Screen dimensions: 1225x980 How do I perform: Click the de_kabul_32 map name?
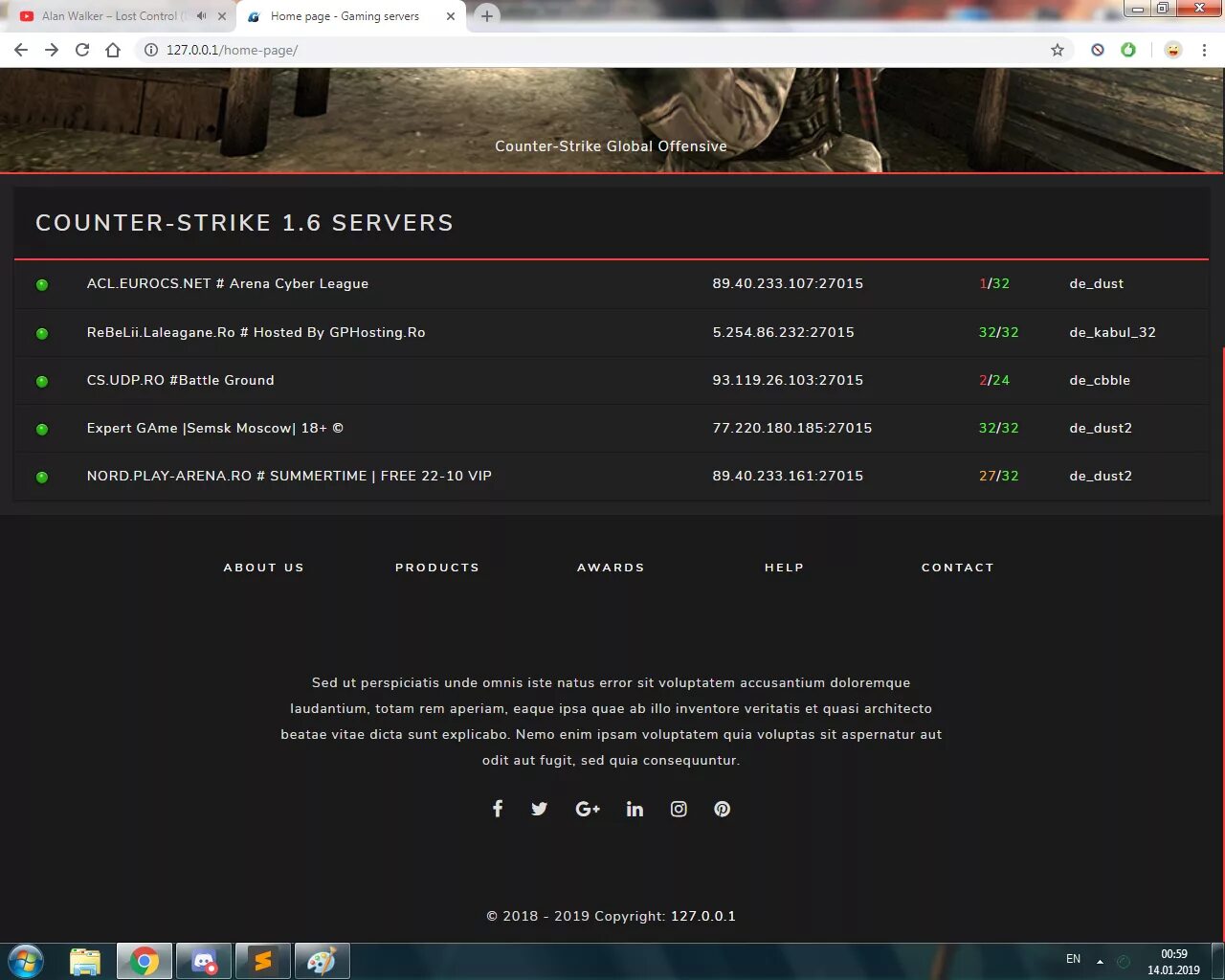1112,332
